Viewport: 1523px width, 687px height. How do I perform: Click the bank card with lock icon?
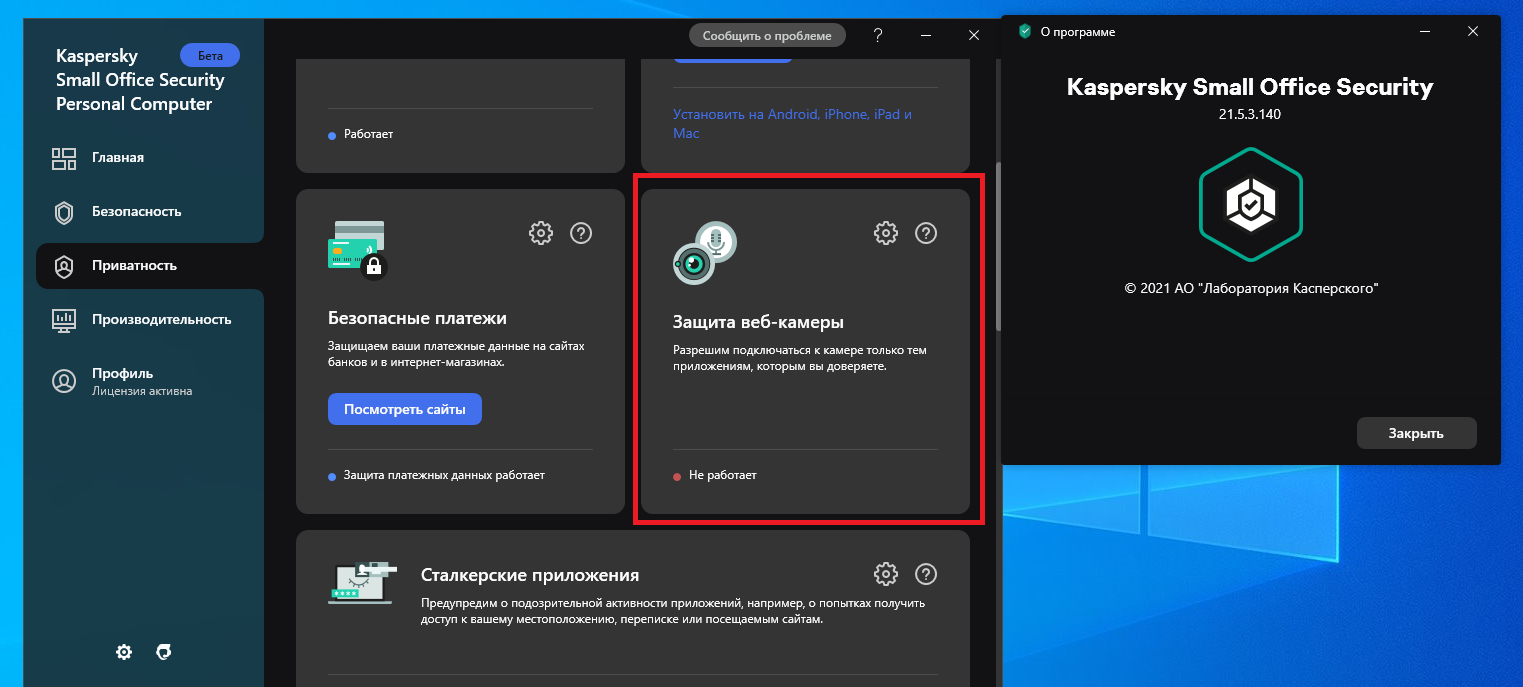(x=357, y=250)
